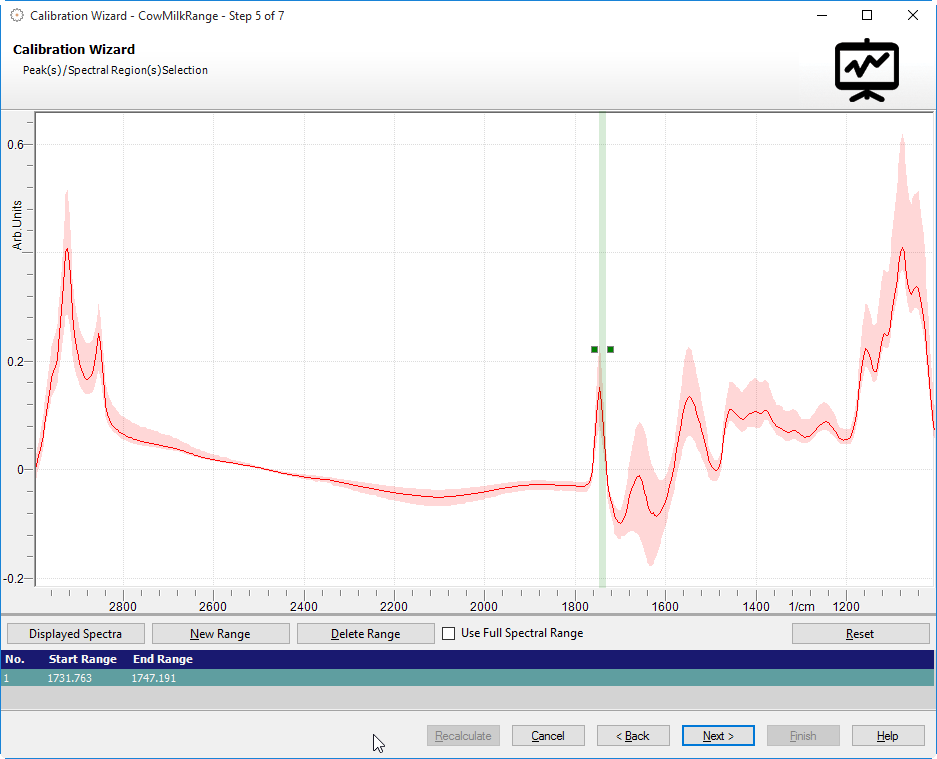Click the Start Range value 1731.763

tap(69, 678)
